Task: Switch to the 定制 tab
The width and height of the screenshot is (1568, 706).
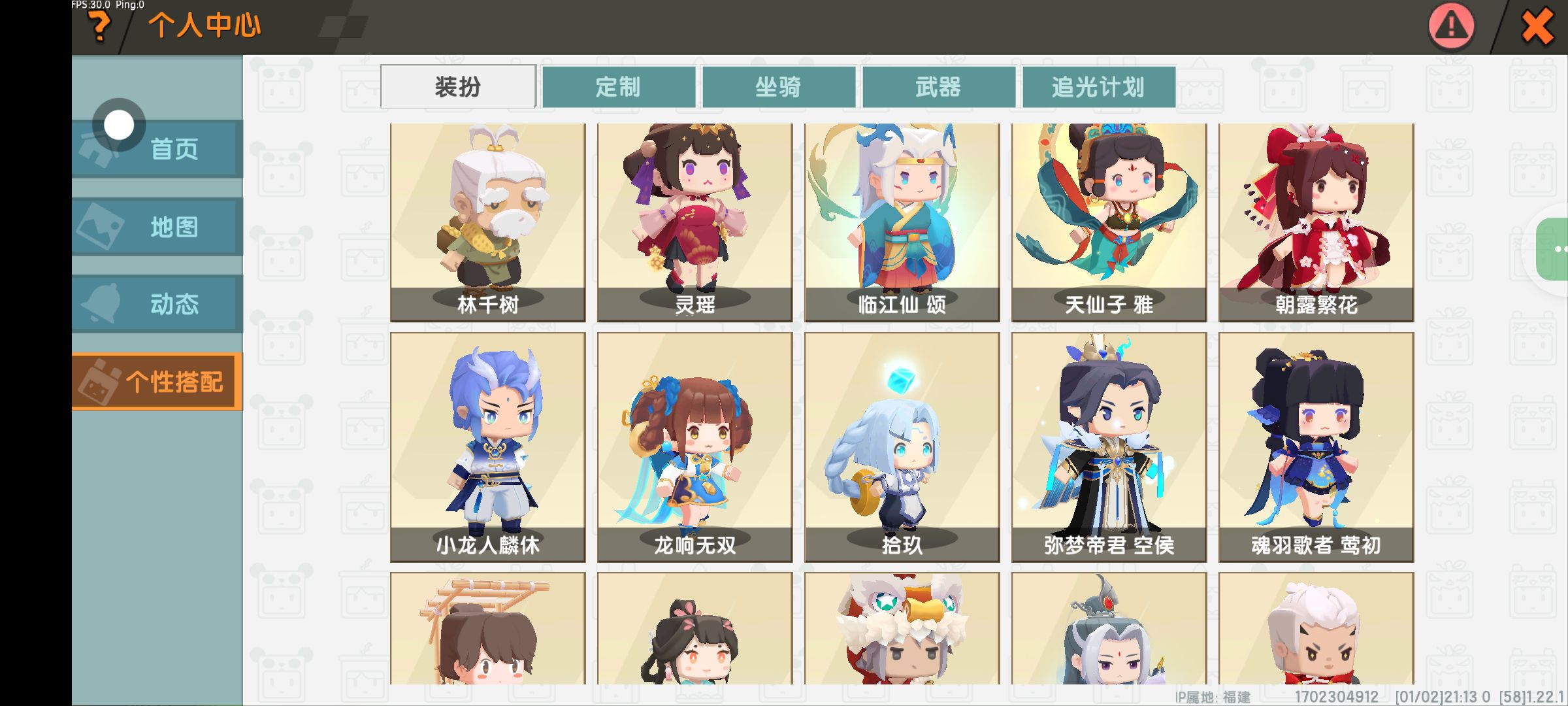Action: tap(618, 87)
